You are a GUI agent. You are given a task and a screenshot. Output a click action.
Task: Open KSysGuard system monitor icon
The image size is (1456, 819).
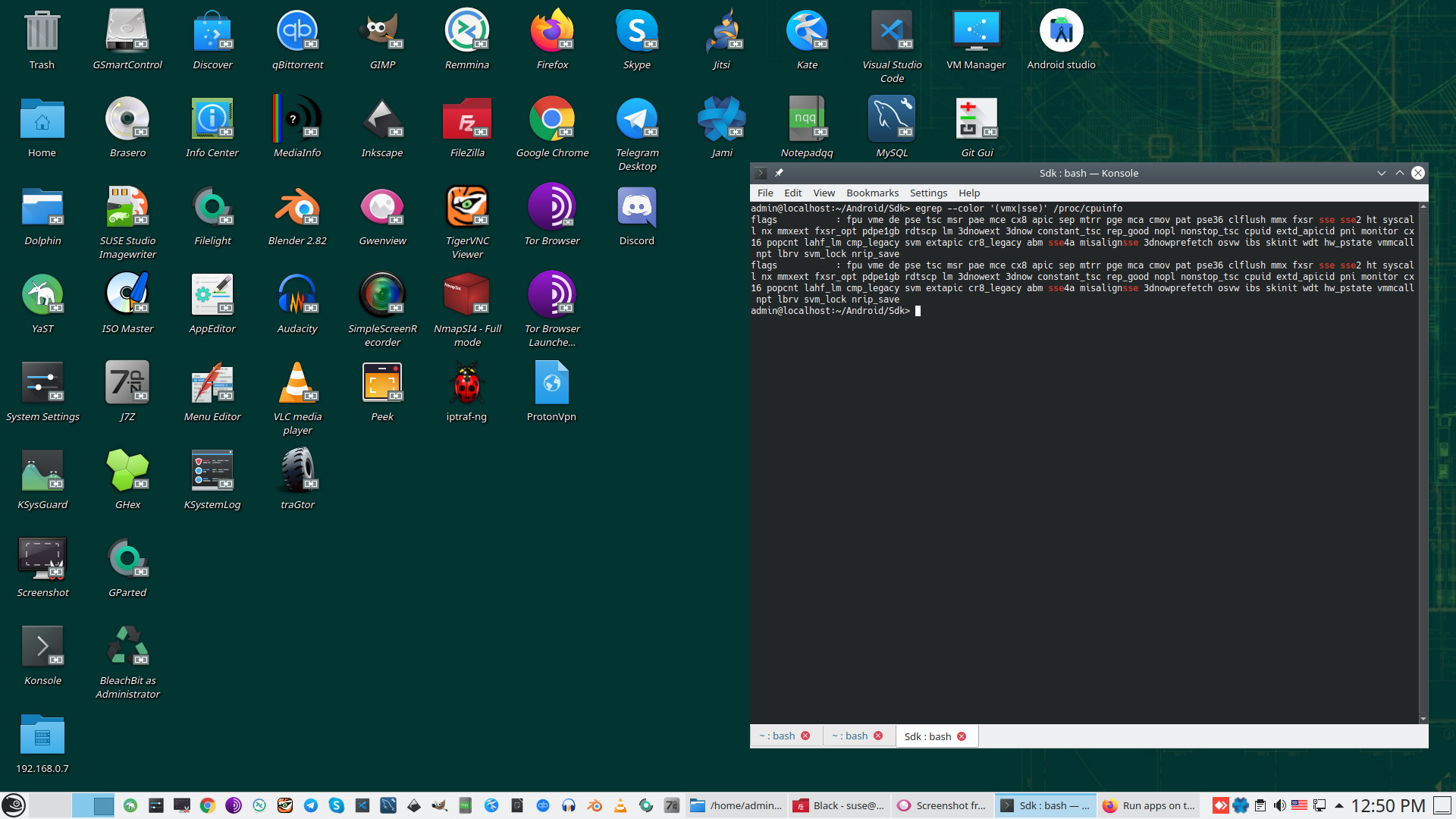coord(42,471)
